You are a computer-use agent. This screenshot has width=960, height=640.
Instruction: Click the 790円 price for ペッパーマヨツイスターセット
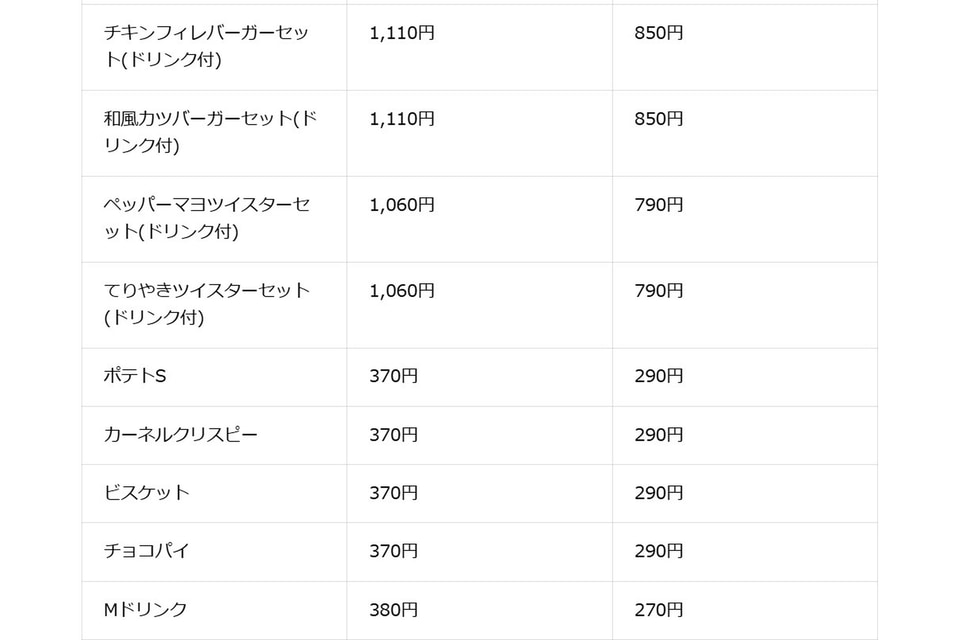(x=659, y=205)
